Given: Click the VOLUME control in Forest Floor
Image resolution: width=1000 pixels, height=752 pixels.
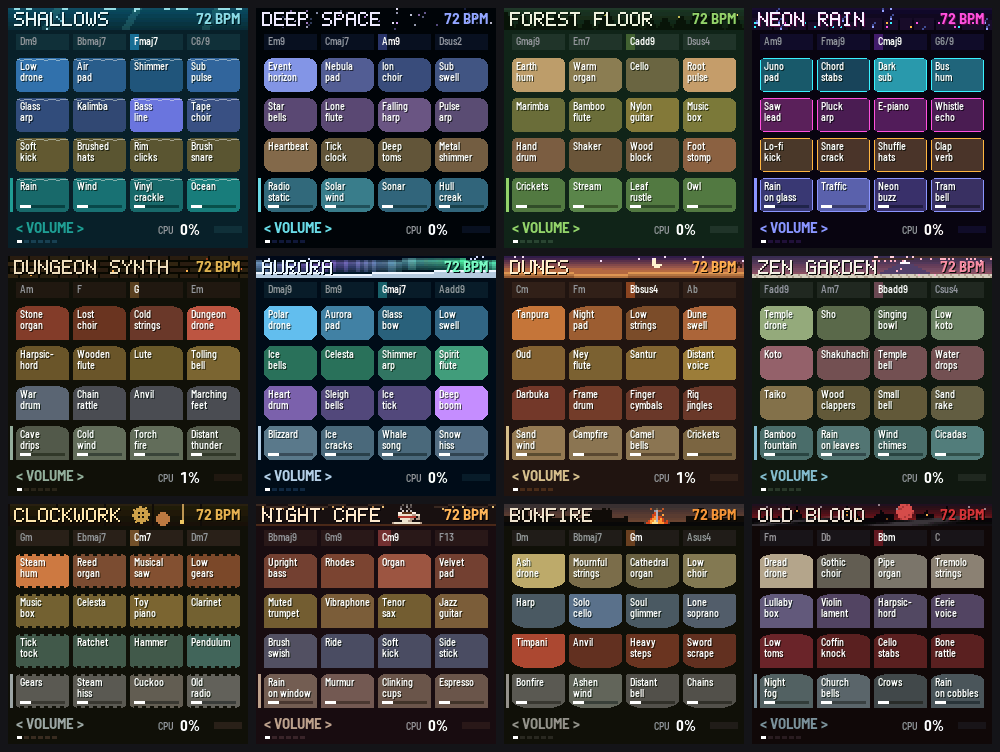Looking at the screenshot, I should click(546, 228).
